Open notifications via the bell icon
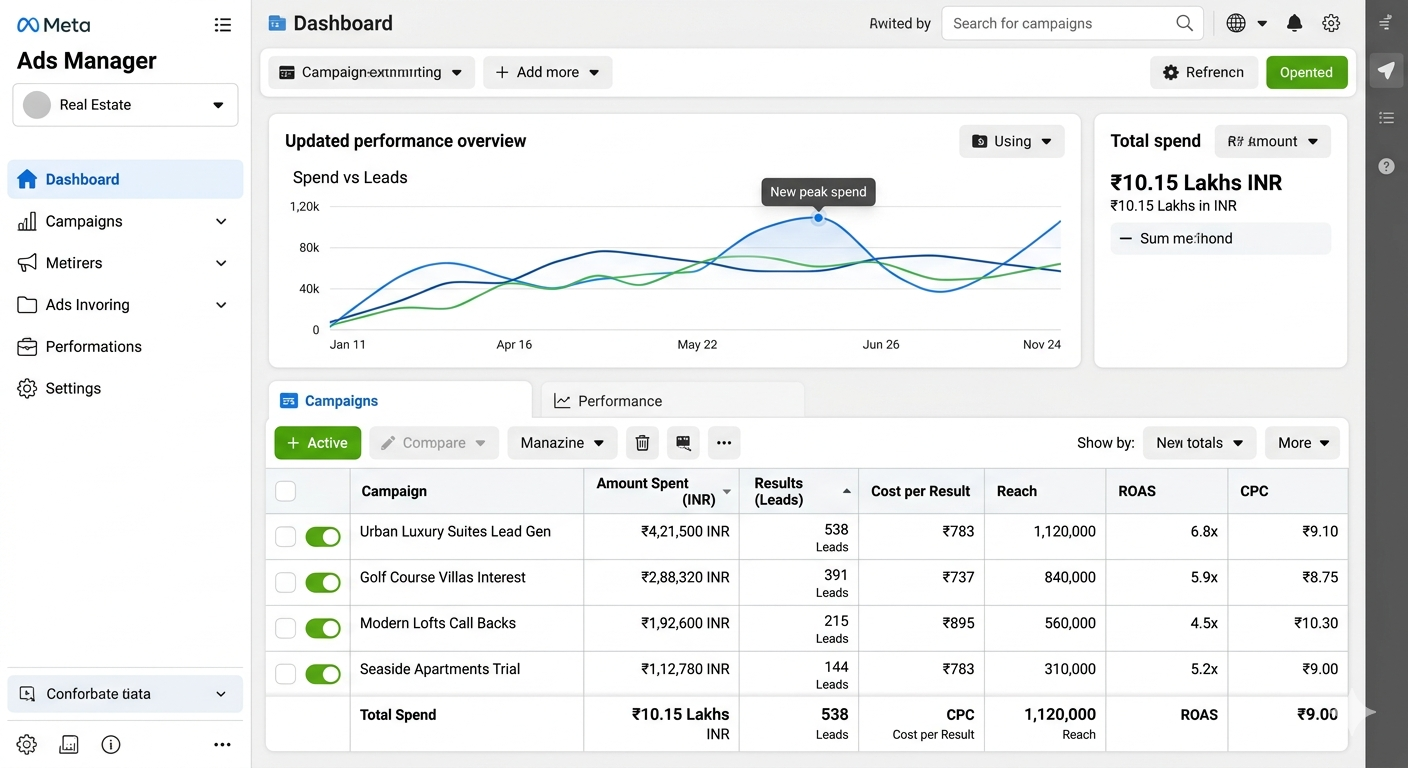Screen dimensions: 1408x768 coord(1295,23)
